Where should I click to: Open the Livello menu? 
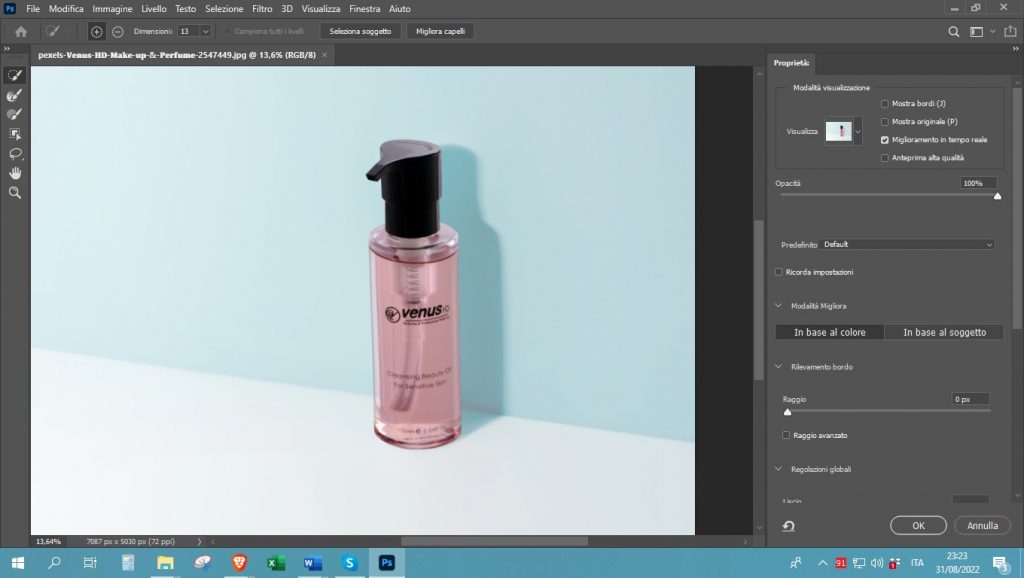(154, 8)
